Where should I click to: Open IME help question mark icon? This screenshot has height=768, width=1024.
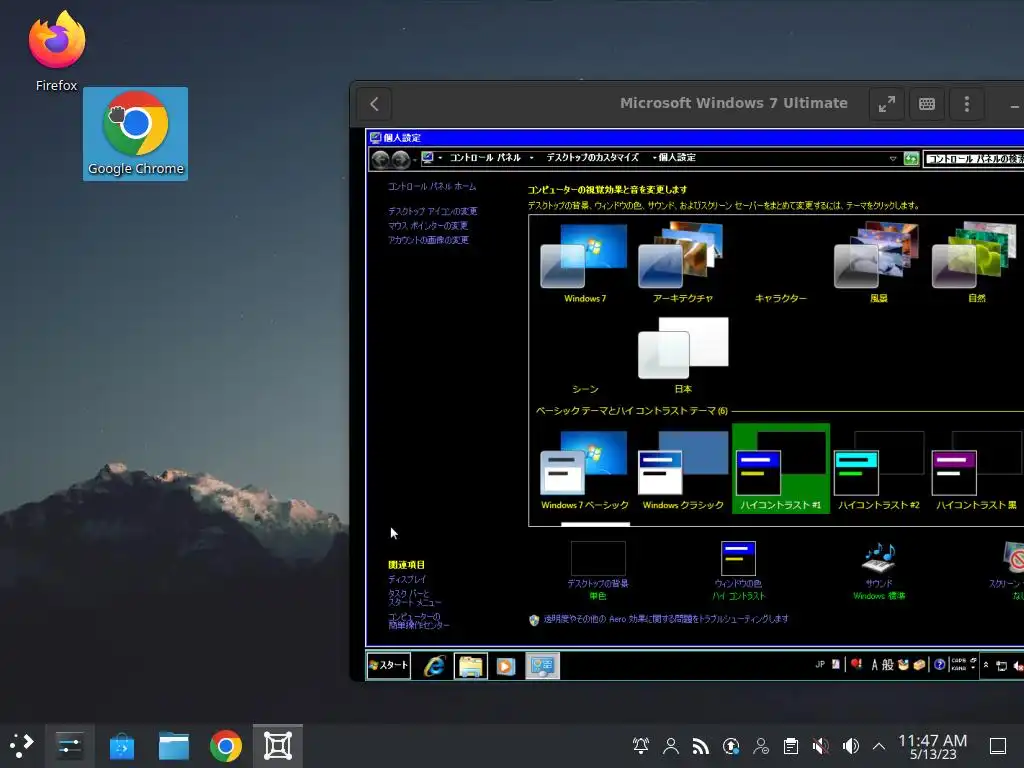(x=939, y=665)
